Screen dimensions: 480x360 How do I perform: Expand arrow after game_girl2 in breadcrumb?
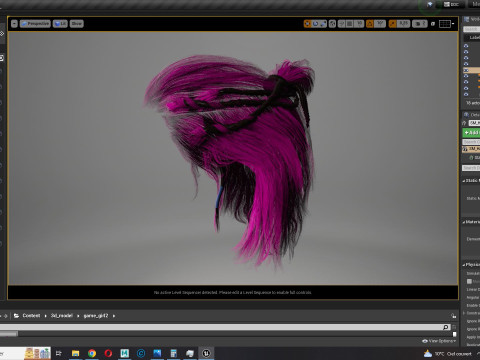click(x=114, y=316)
